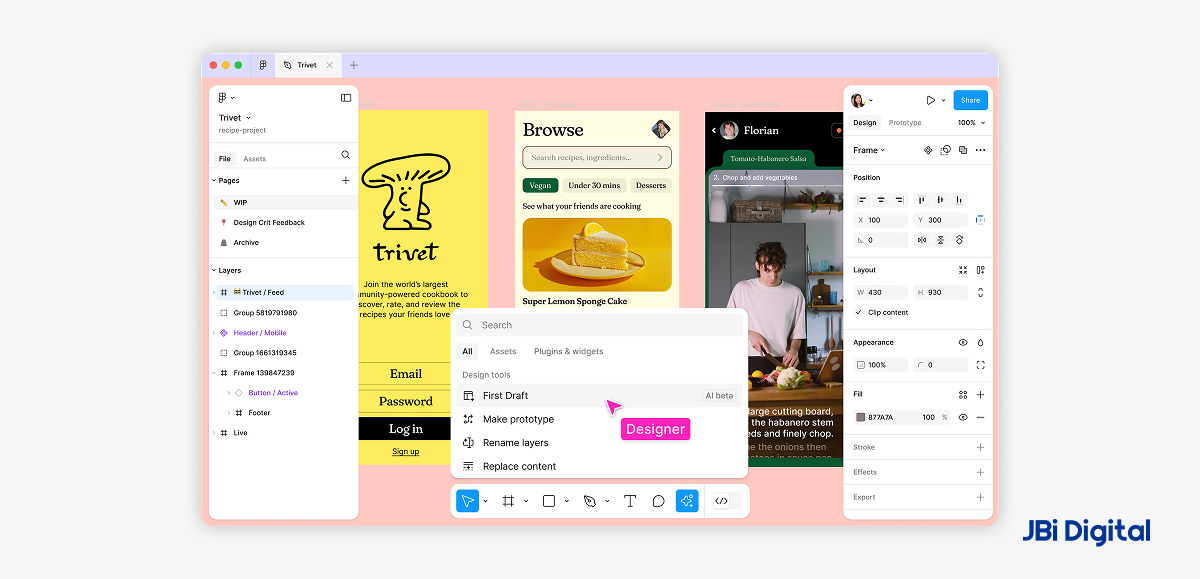Align horizontal centers in the Position section
Image resolution: width=1200 pixels, height=579 pixels.
(x=881, y=200)
